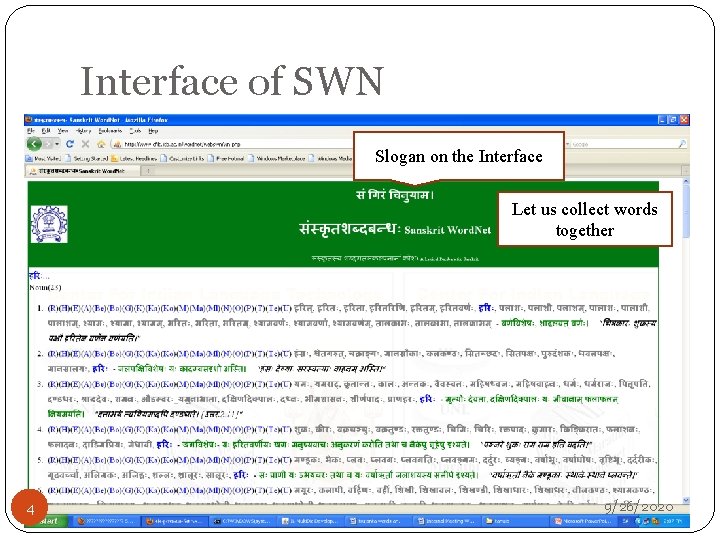The width and height of the screenshot is (720, 540).
Task: Click the (R) language link in entry 1
Action: (53, 308)
